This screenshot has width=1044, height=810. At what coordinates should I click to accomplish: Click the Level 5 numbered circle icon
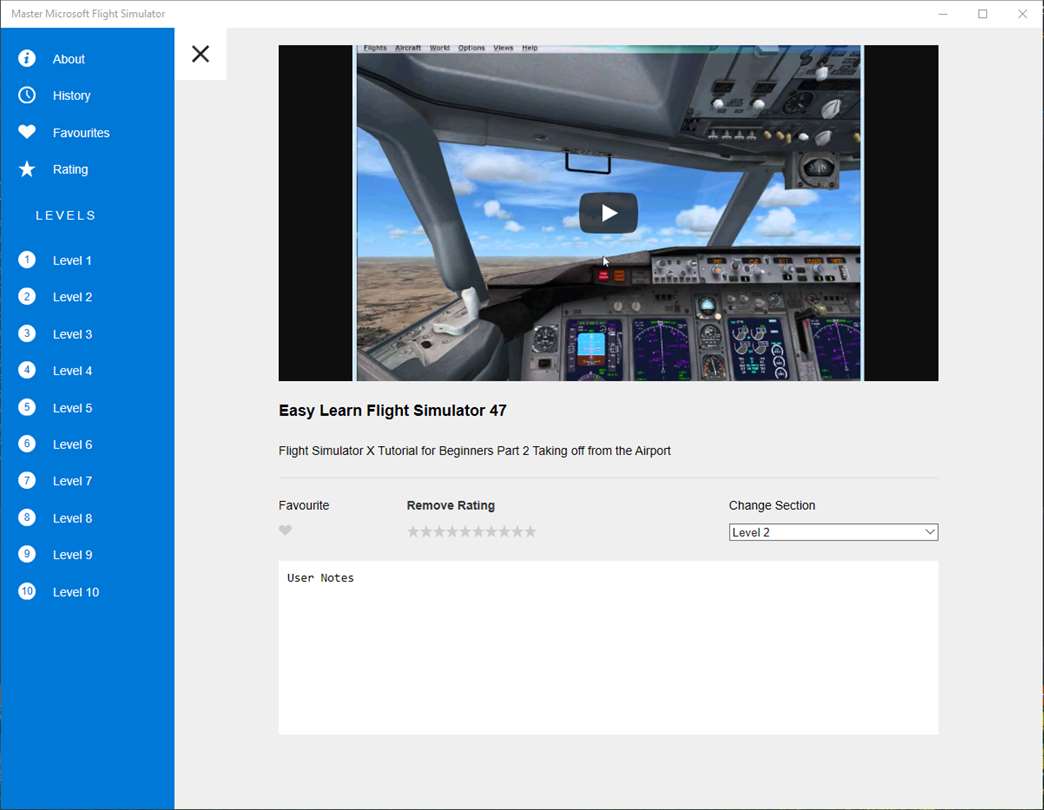pyautogui.click(x=27, y=407)
